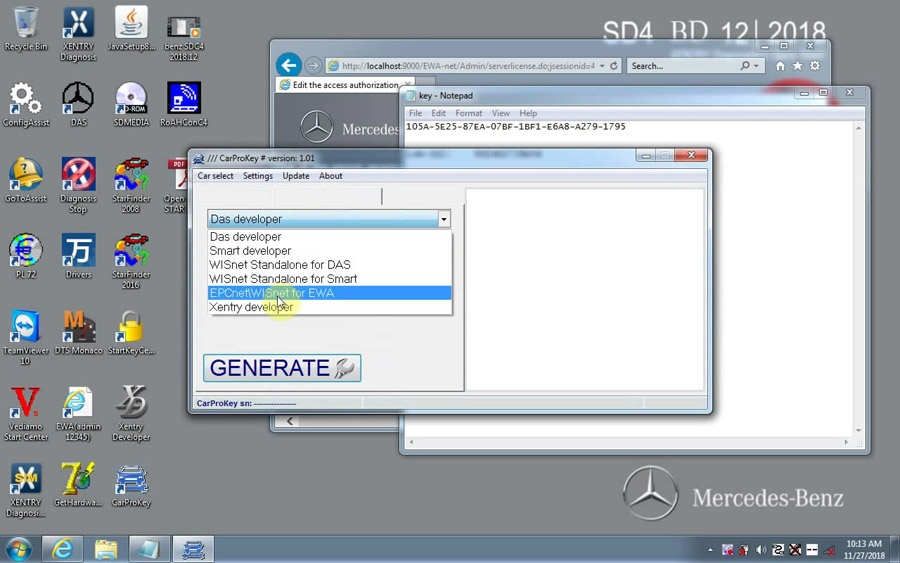
Task: Select Das developer from the list
Action: coord(329,236)
